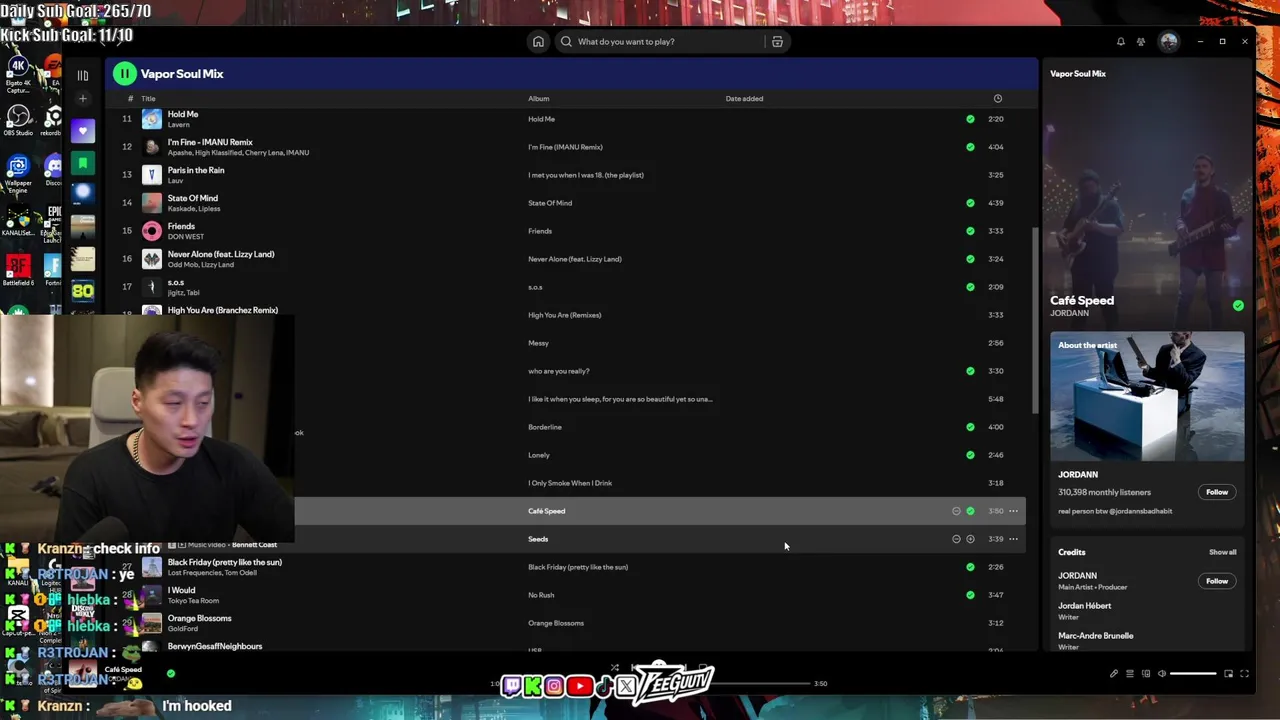Sort by track number column header
The height and width of the screenshot is (720, 1280).
[130, 99]
